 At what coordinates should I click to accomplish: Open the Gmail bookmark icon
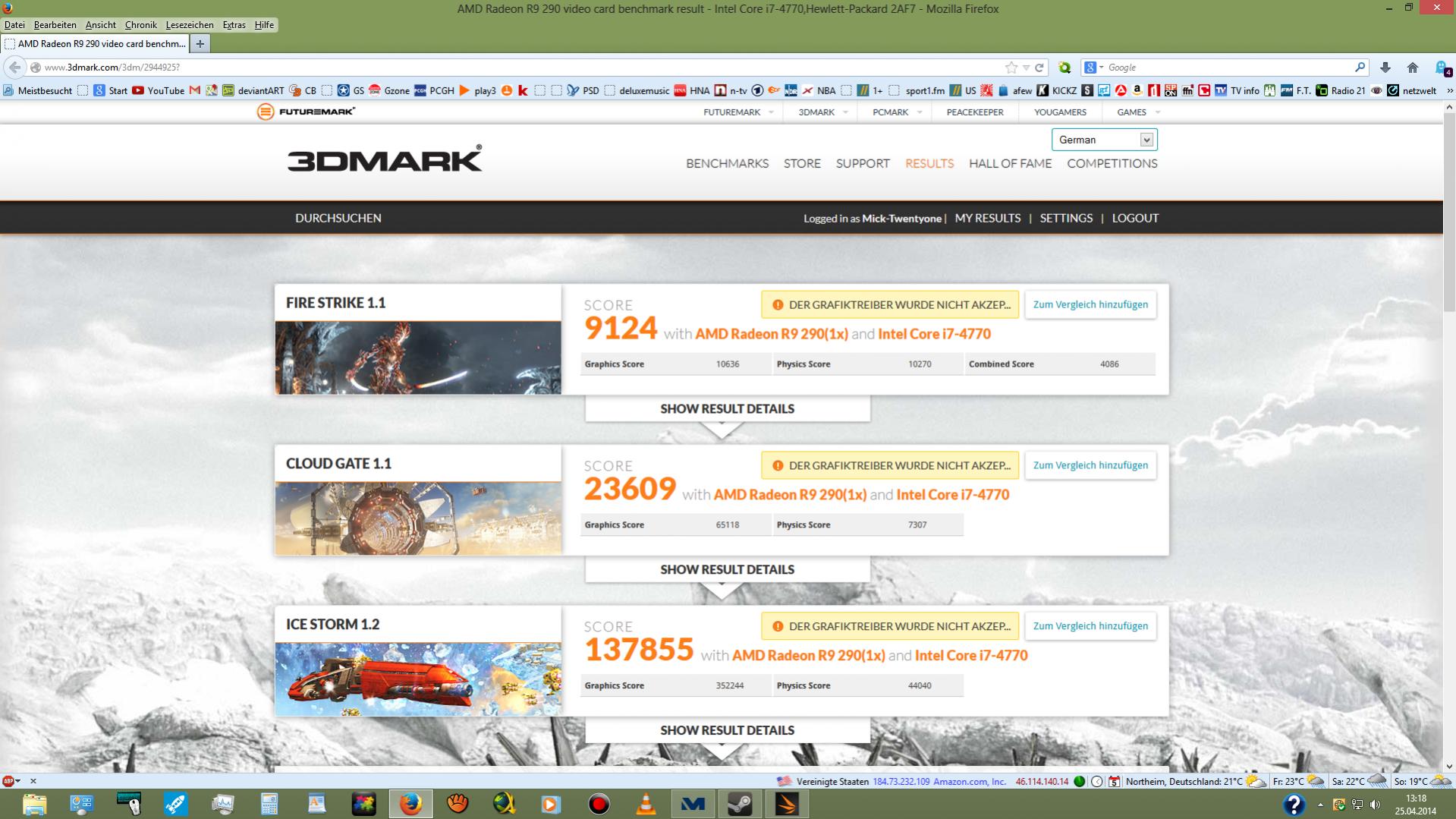[x=195, y=90]
